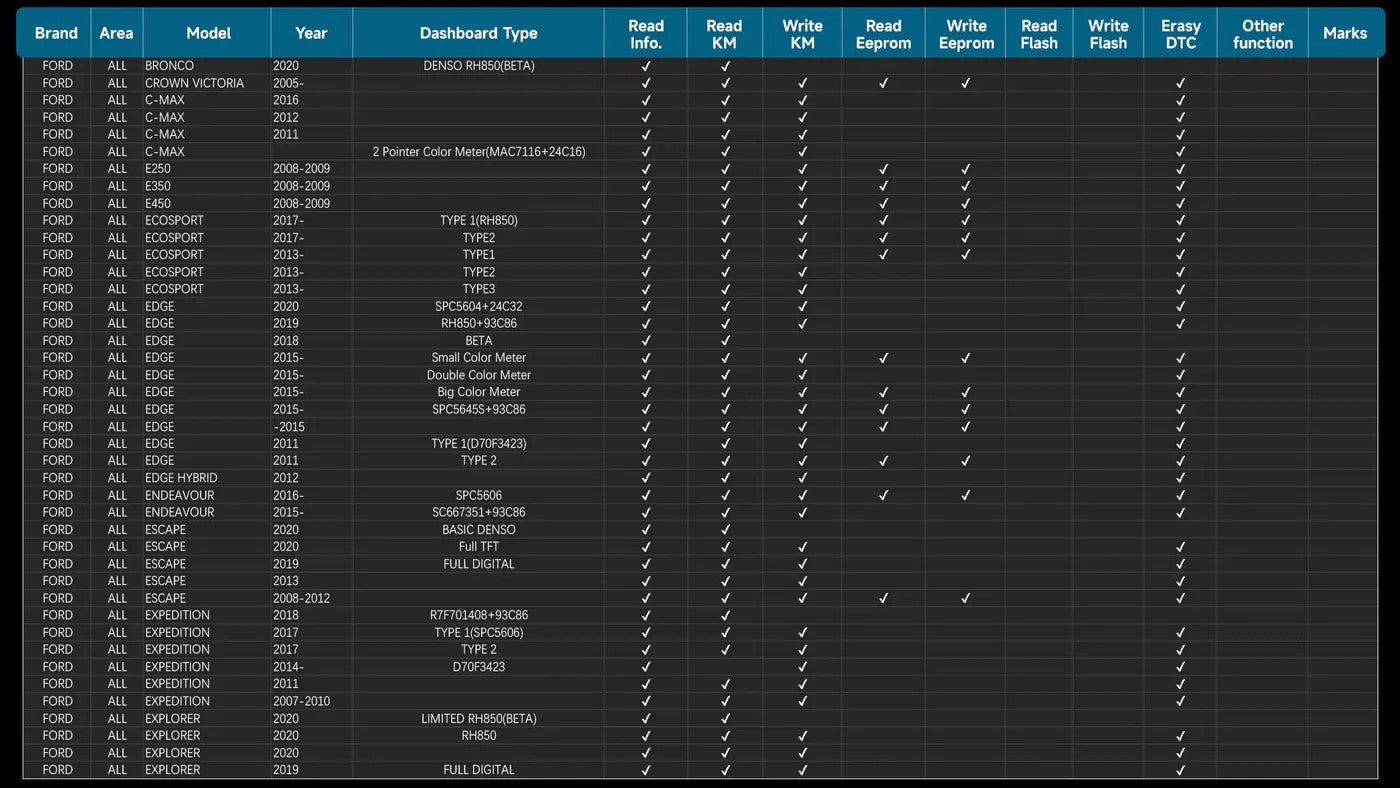The width and height of the screenshot is (1400, 788).
Task: Select the Erasy DTC checkmark for EDGE HYBRID
Action: (1180, 478)
